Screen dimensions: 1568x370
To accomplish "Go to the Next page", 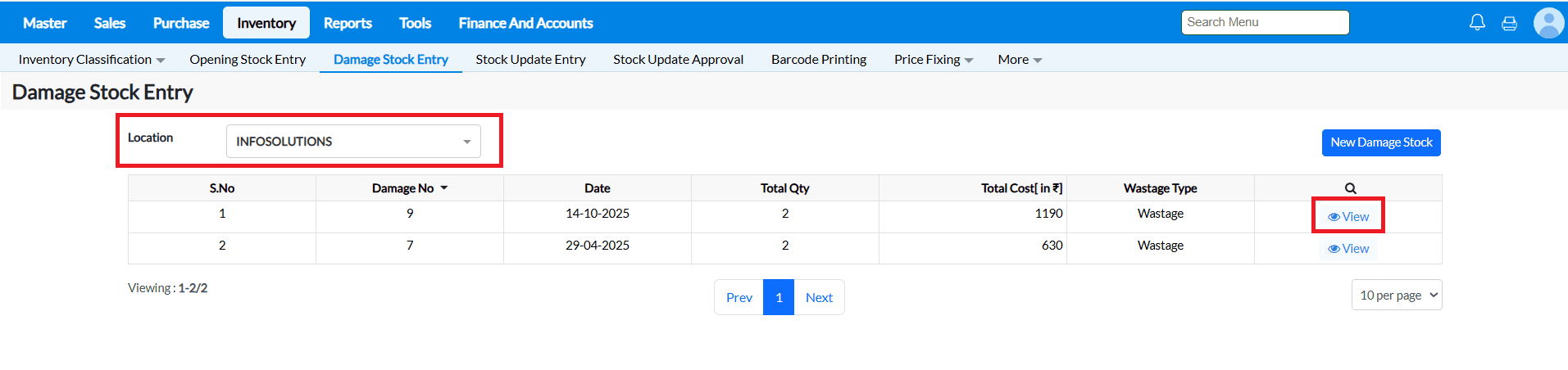I will coord(819,298).
